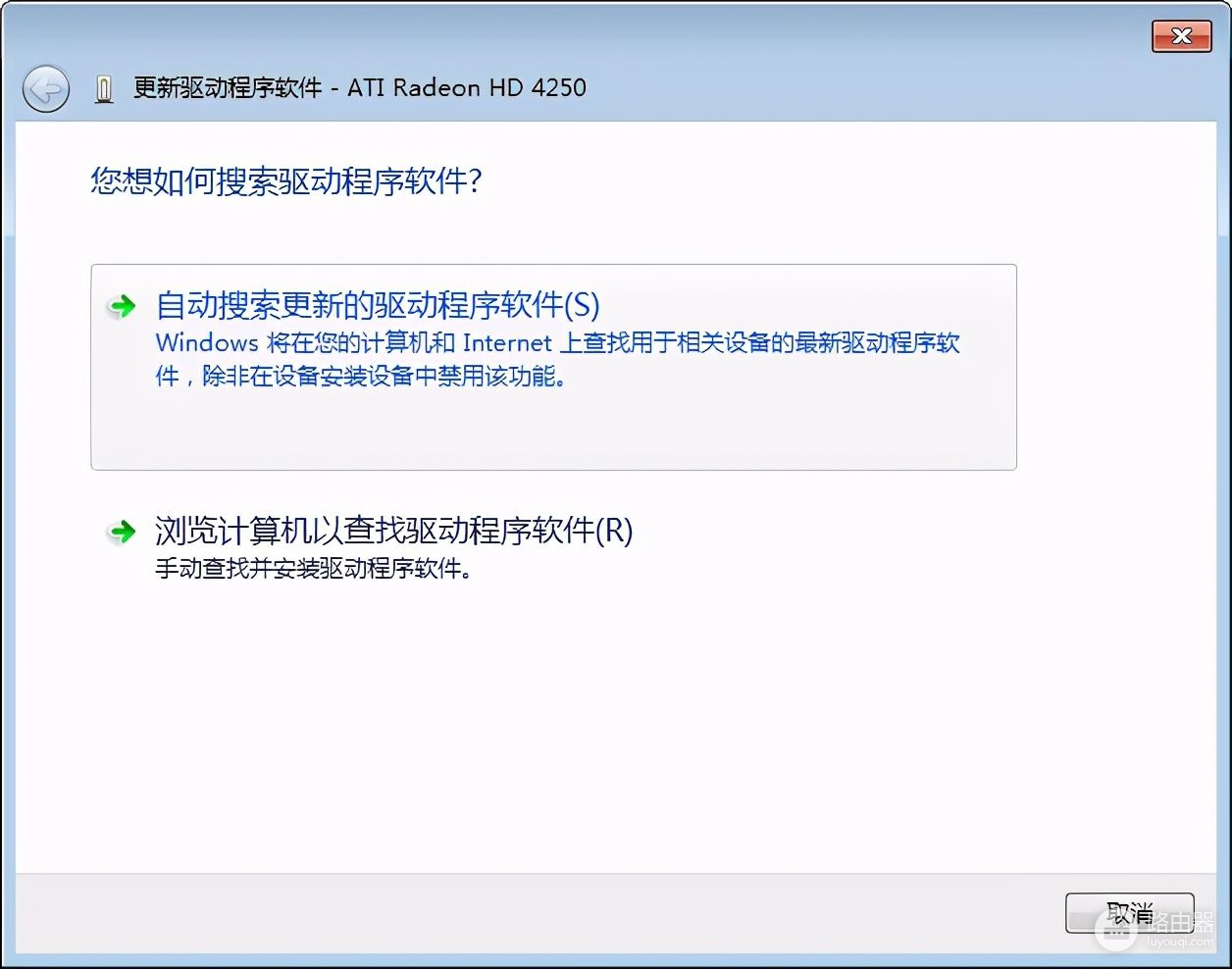Click the heading 您想如何搜索驱动程序软件?
The image size is (1232, 969).
tap(286, 181)
